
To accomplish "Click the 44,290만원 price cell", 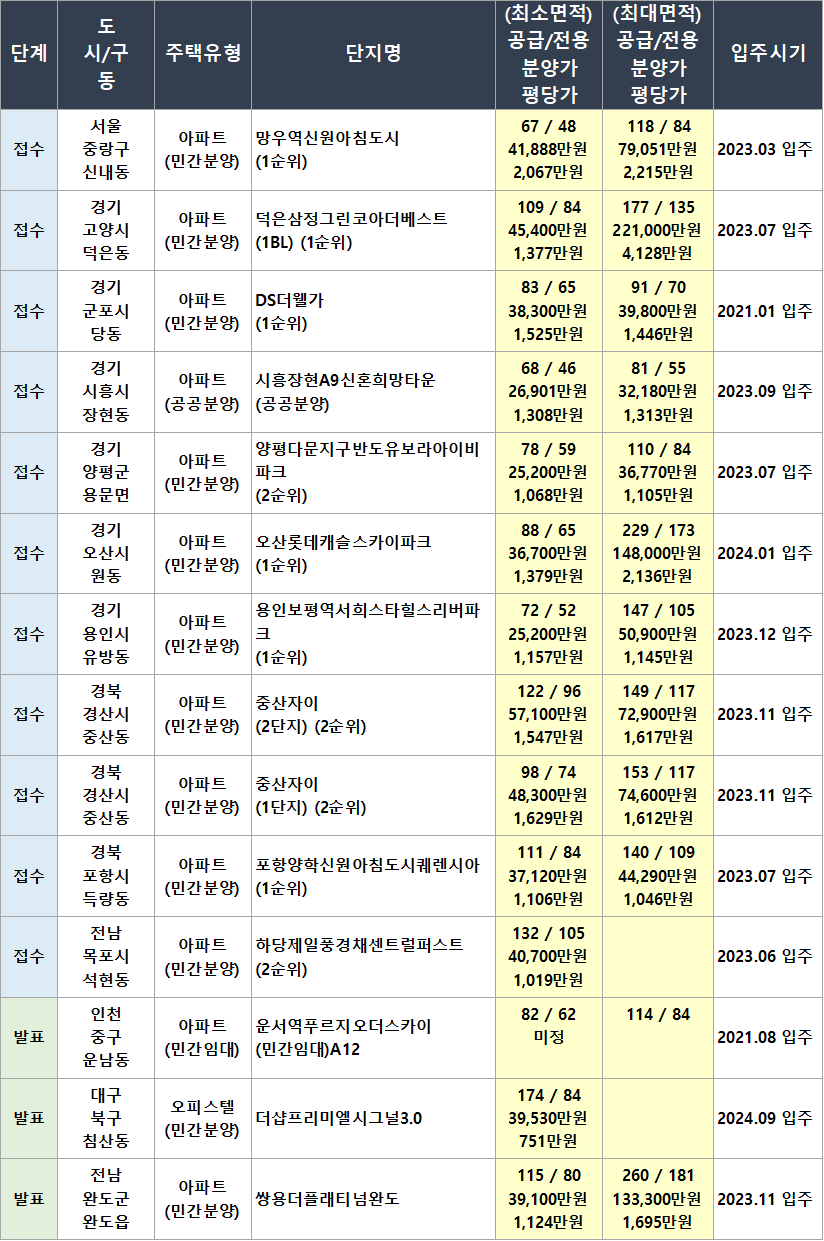I will (658, 877).
